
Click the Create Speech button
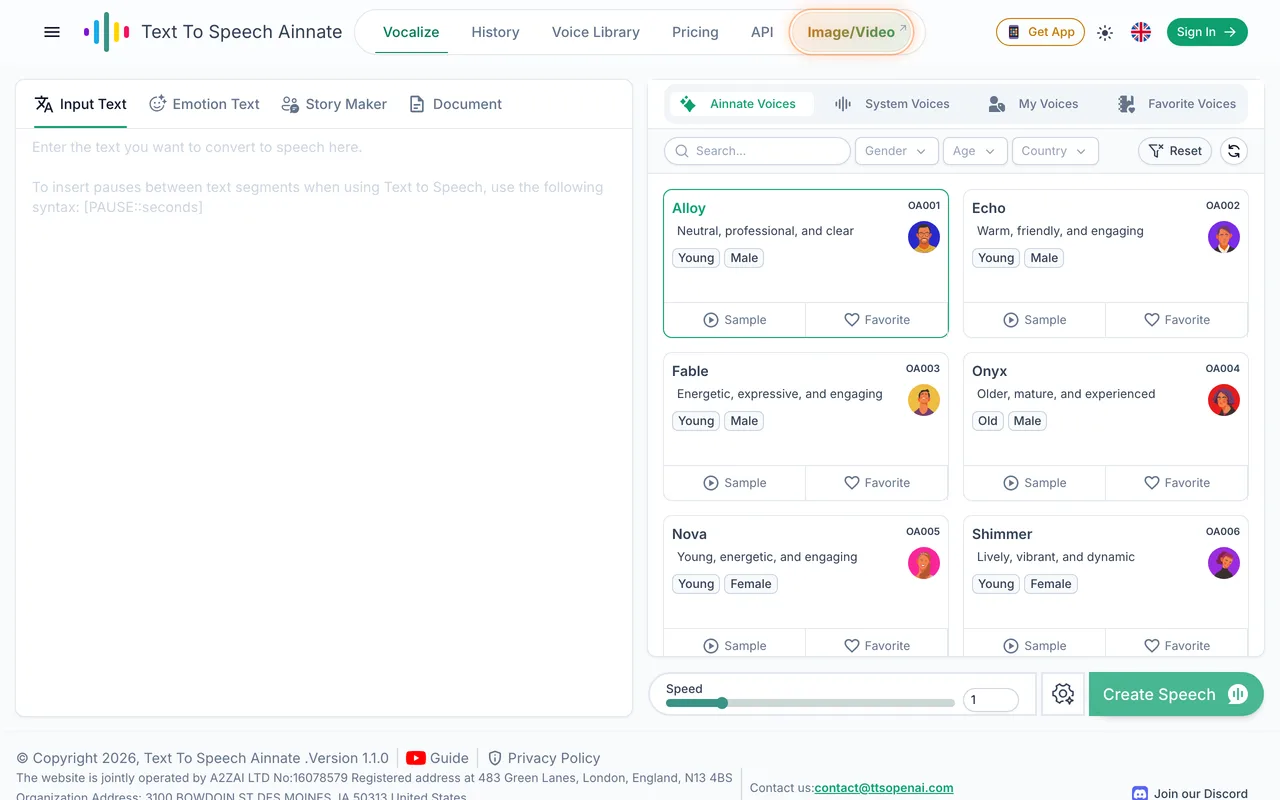coord(1176,694)
